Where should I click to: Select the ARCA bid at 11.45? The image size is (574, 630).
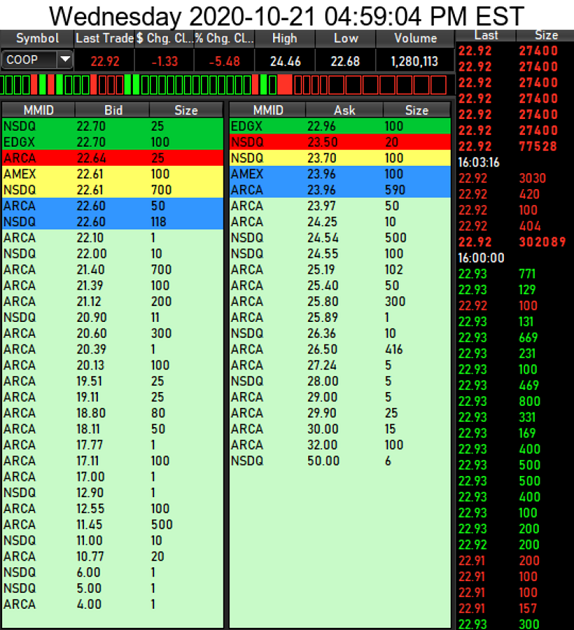[x=112, y=524]
